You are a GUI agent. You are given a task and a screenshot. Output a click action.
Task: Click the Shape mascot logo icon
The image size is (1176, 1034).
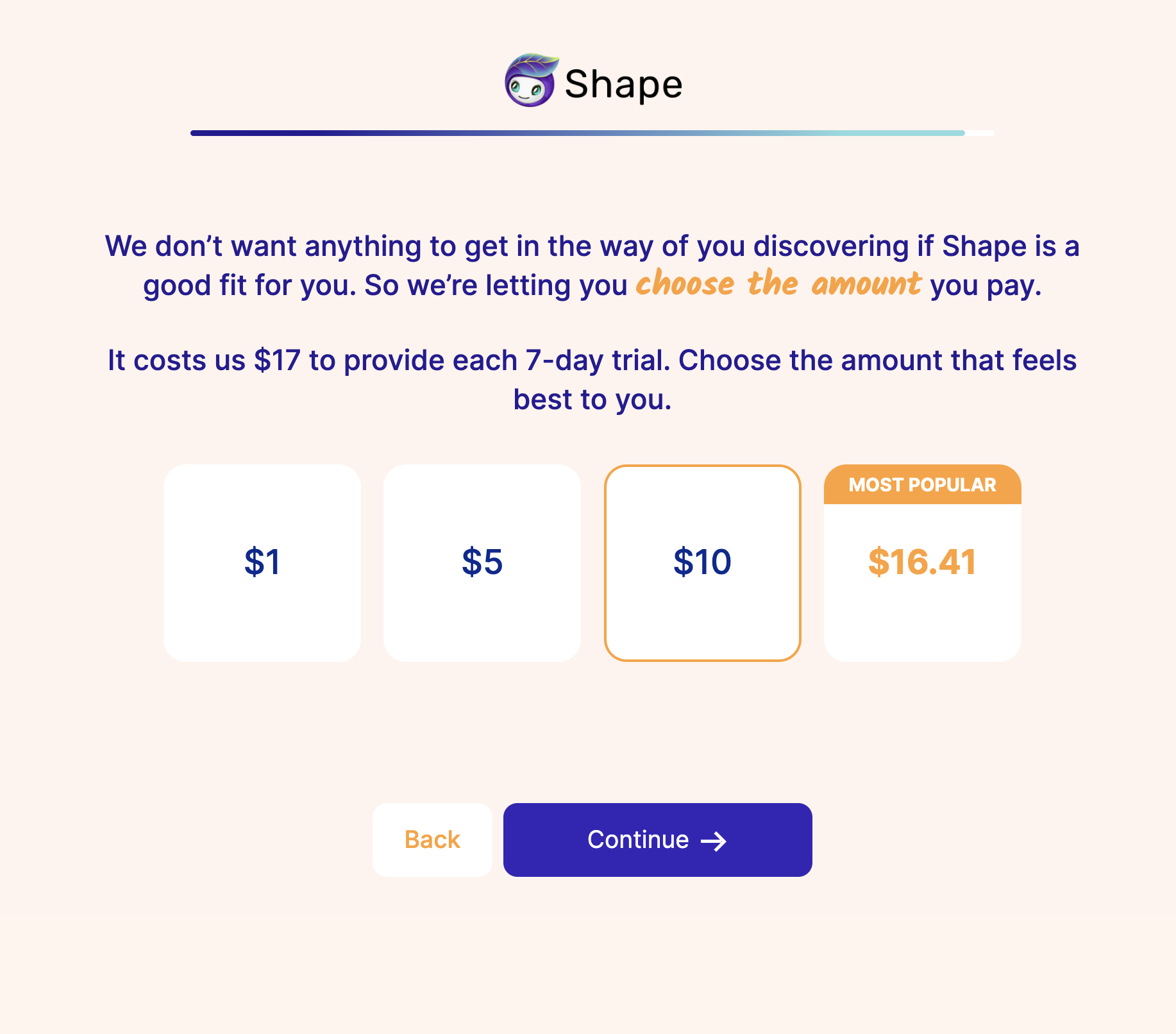pyautogui.click(x=530, y=81)
